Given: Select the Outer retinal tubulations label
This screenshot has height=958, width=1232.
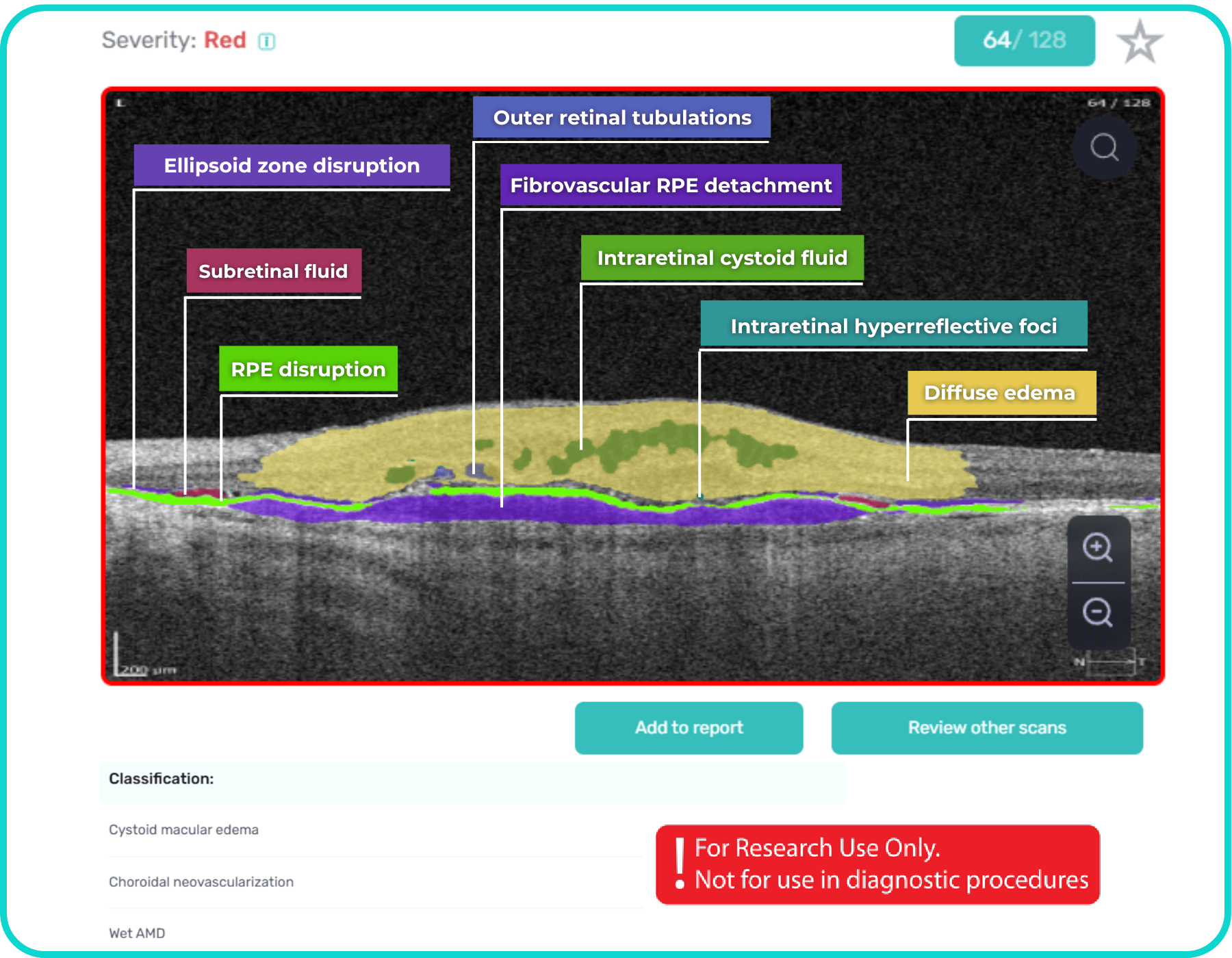Looking at the screenshot, I should [x=621, y=118].
